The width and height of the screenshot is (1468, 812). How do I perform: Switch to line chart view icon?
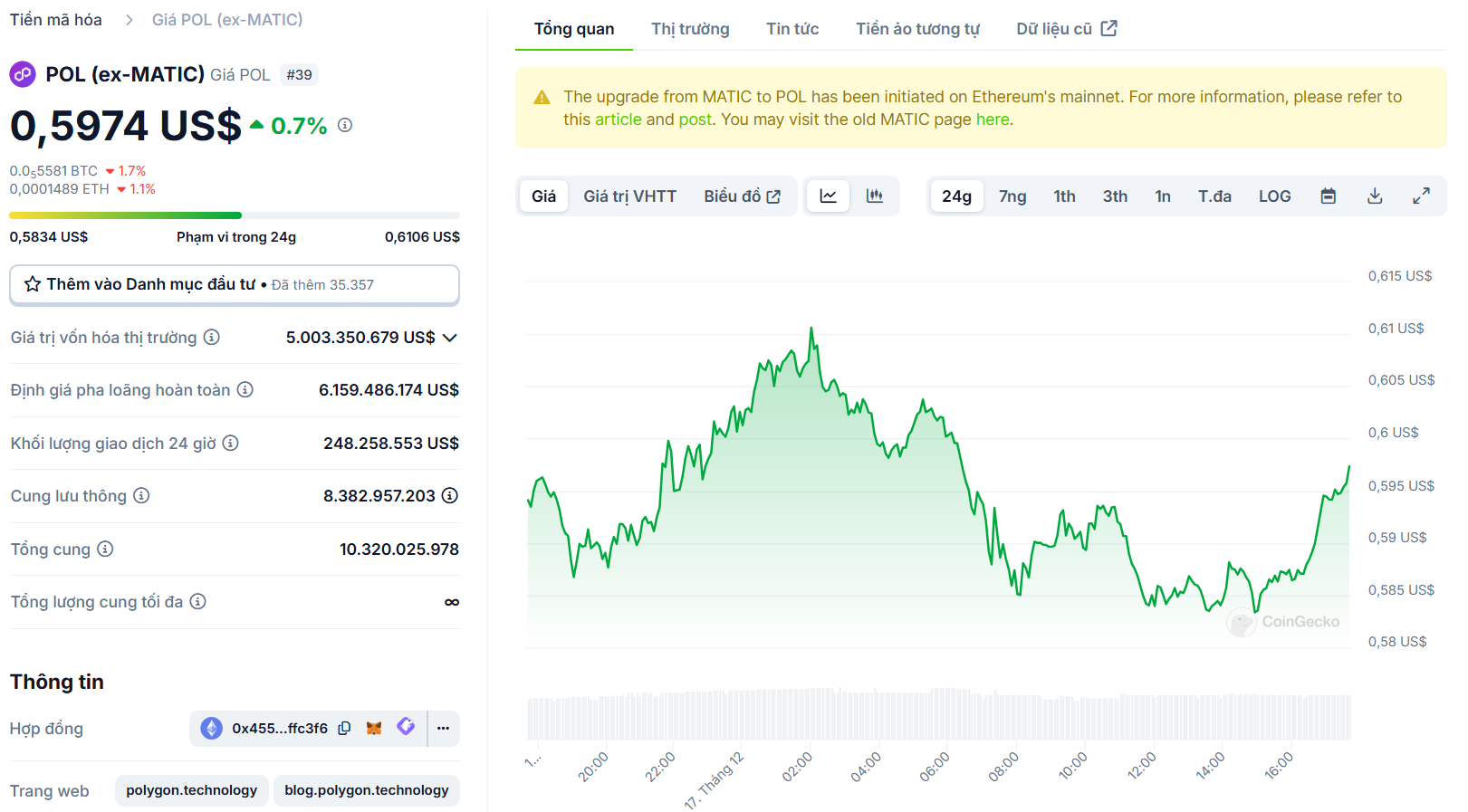pyautogui.click(x=828, y=196)
